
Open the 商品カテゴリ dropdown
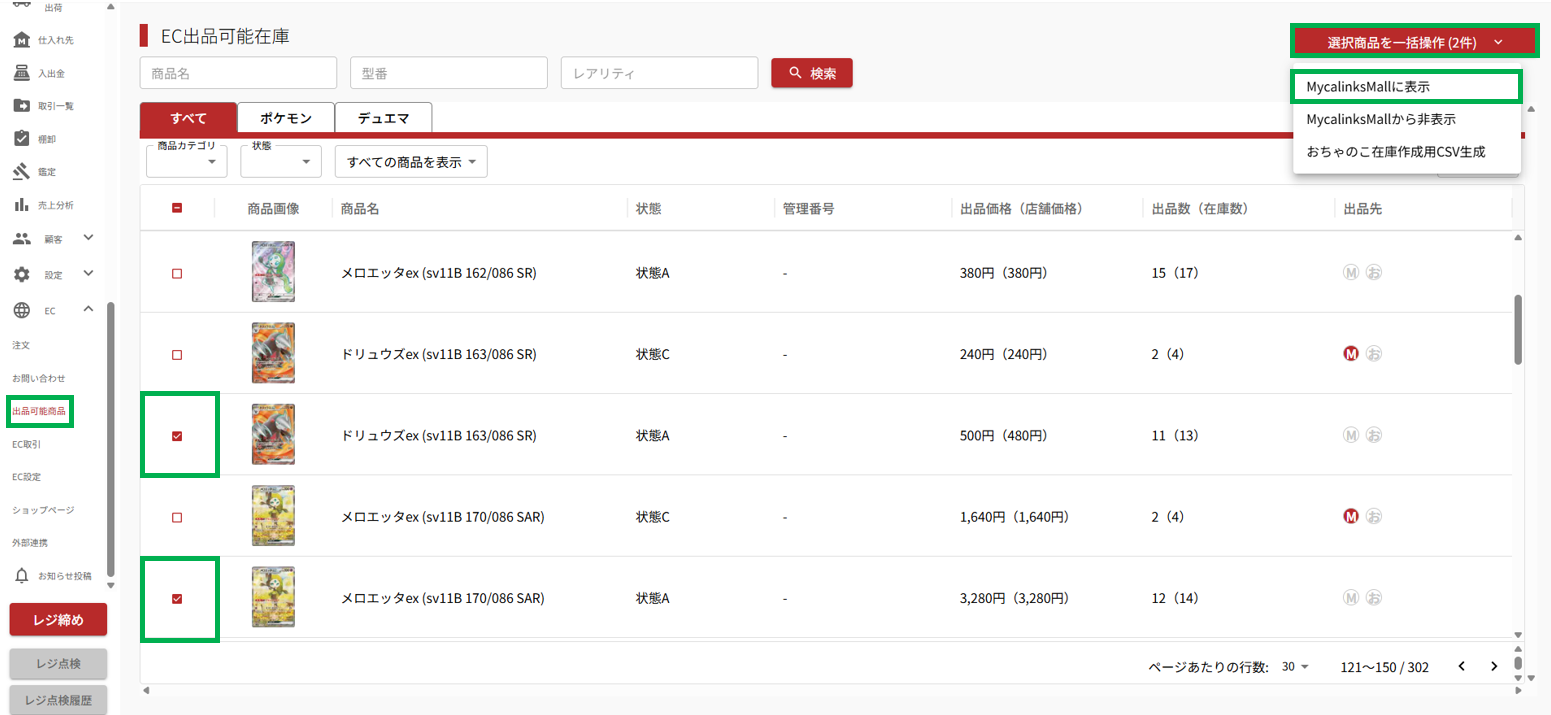pyautogui.click(x=186, y=162)
